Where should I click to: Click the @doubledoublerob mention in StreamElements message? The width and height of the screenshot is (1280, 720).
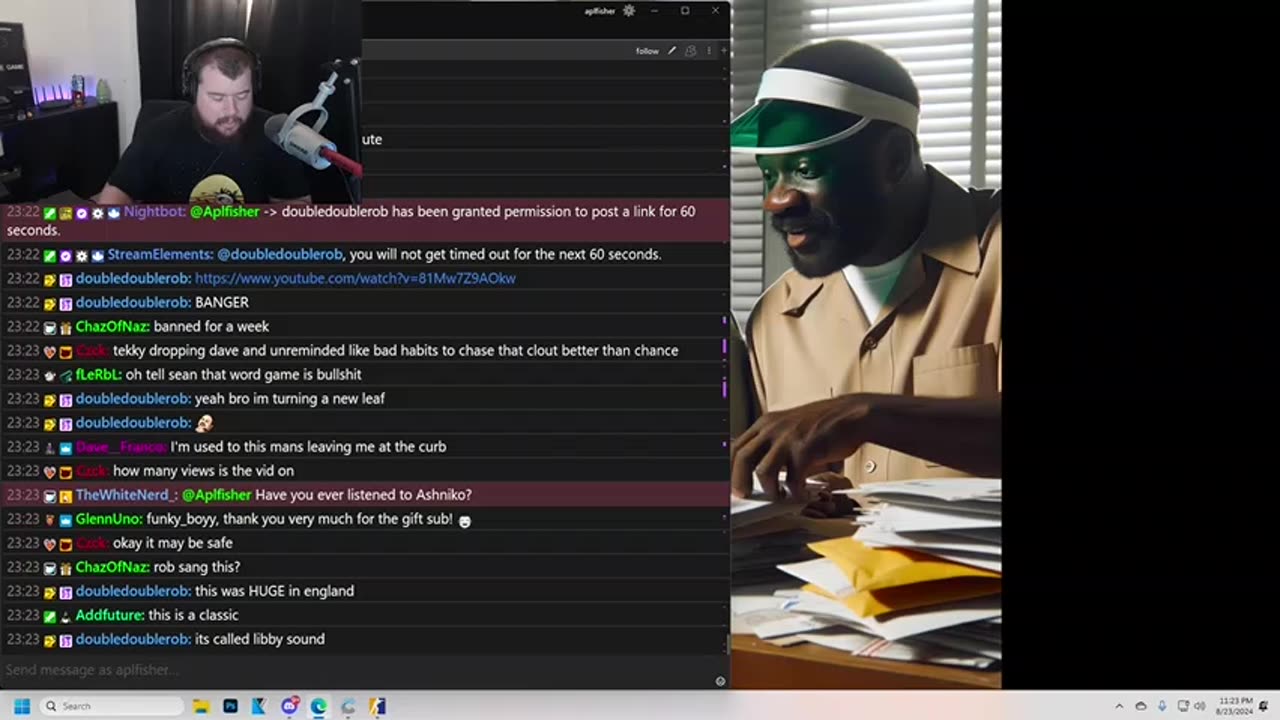[281, 254]
